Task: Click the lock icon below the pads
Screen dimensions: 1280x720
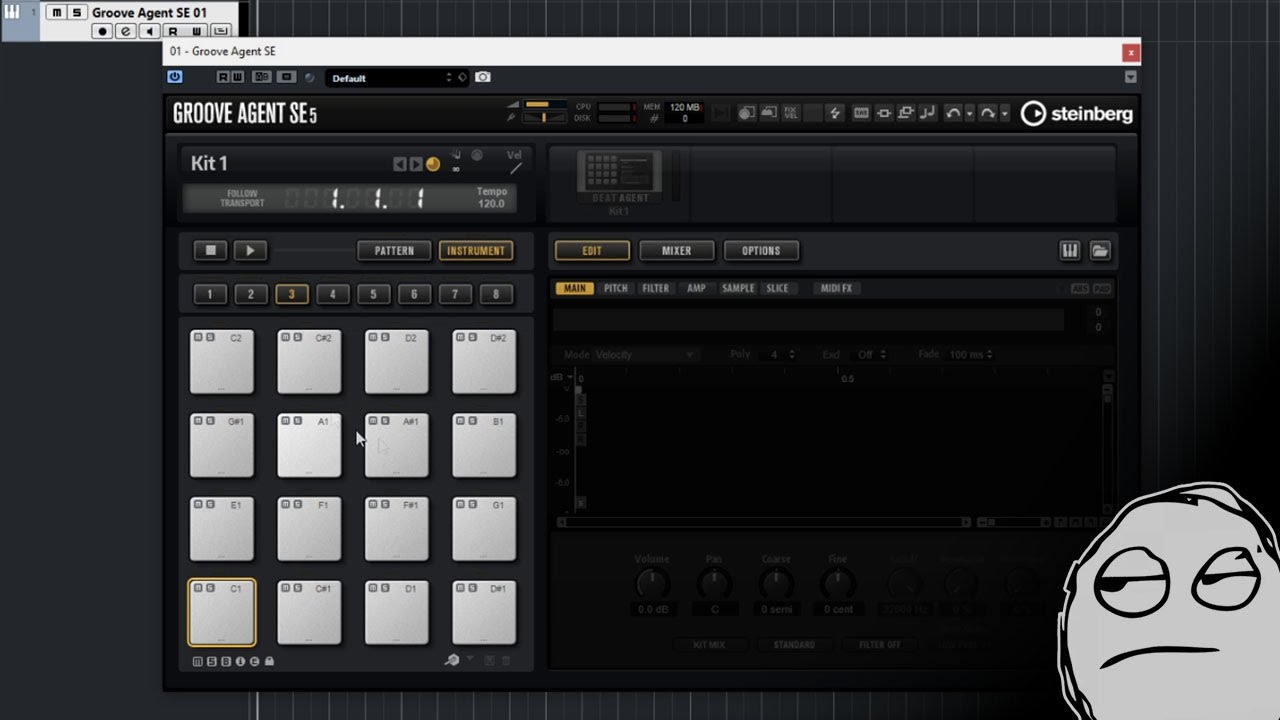Action: [x=269, y=661]
